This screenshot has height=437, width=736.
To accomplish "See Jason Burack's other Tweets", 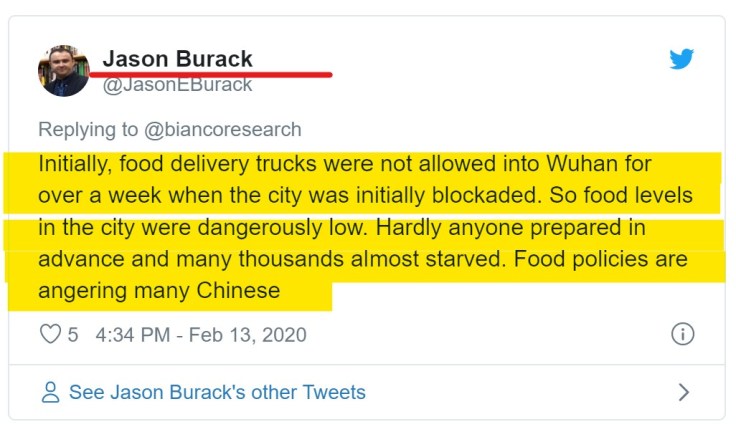I will pyautogui.click(x=217, y=392).
